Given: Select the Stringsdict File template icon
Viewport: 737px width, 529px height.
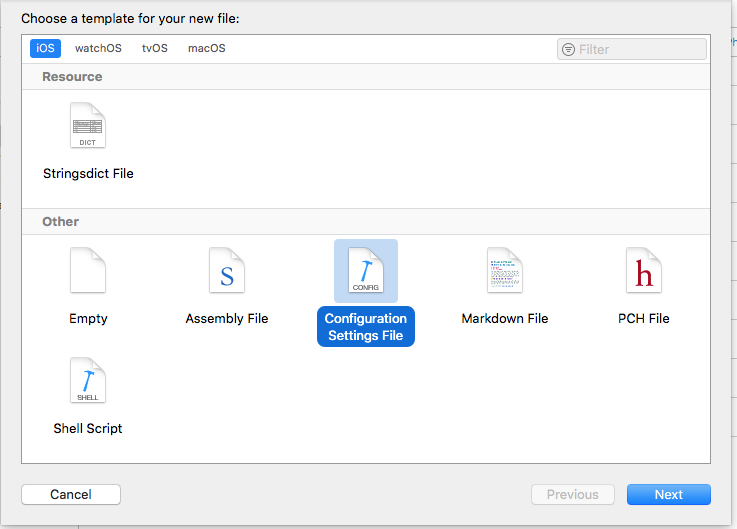Looking at the screenshot, I should [88, 126].
